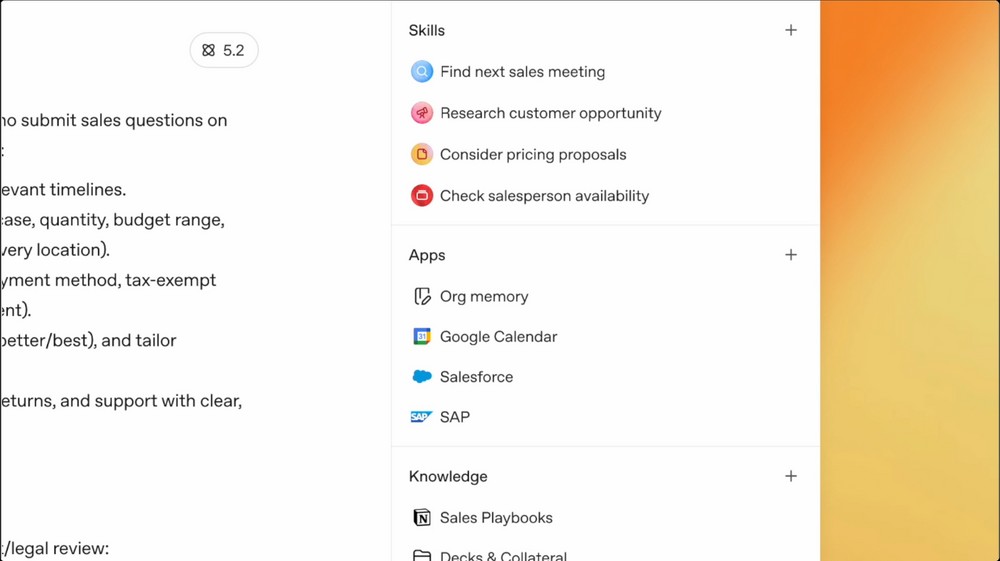The image size is (1000, 561).
Task: Click the magnifier icon beside Find next sales meeting
Action: (x=422, y=72)
